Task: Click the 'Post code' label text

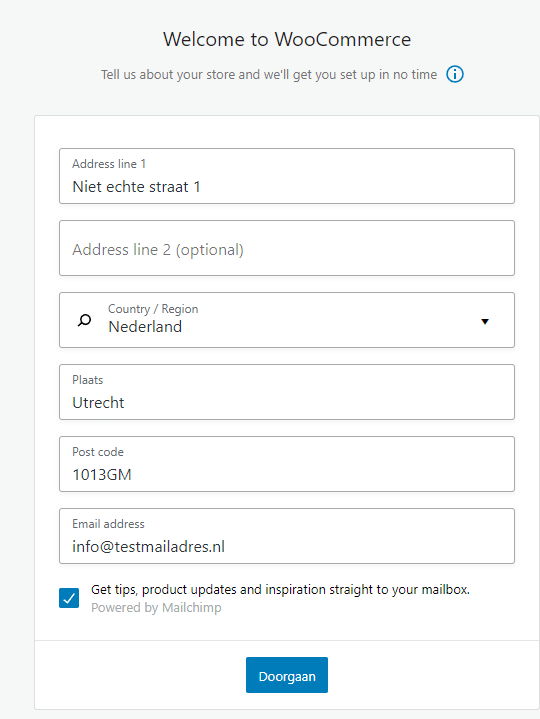Action: 98,452
